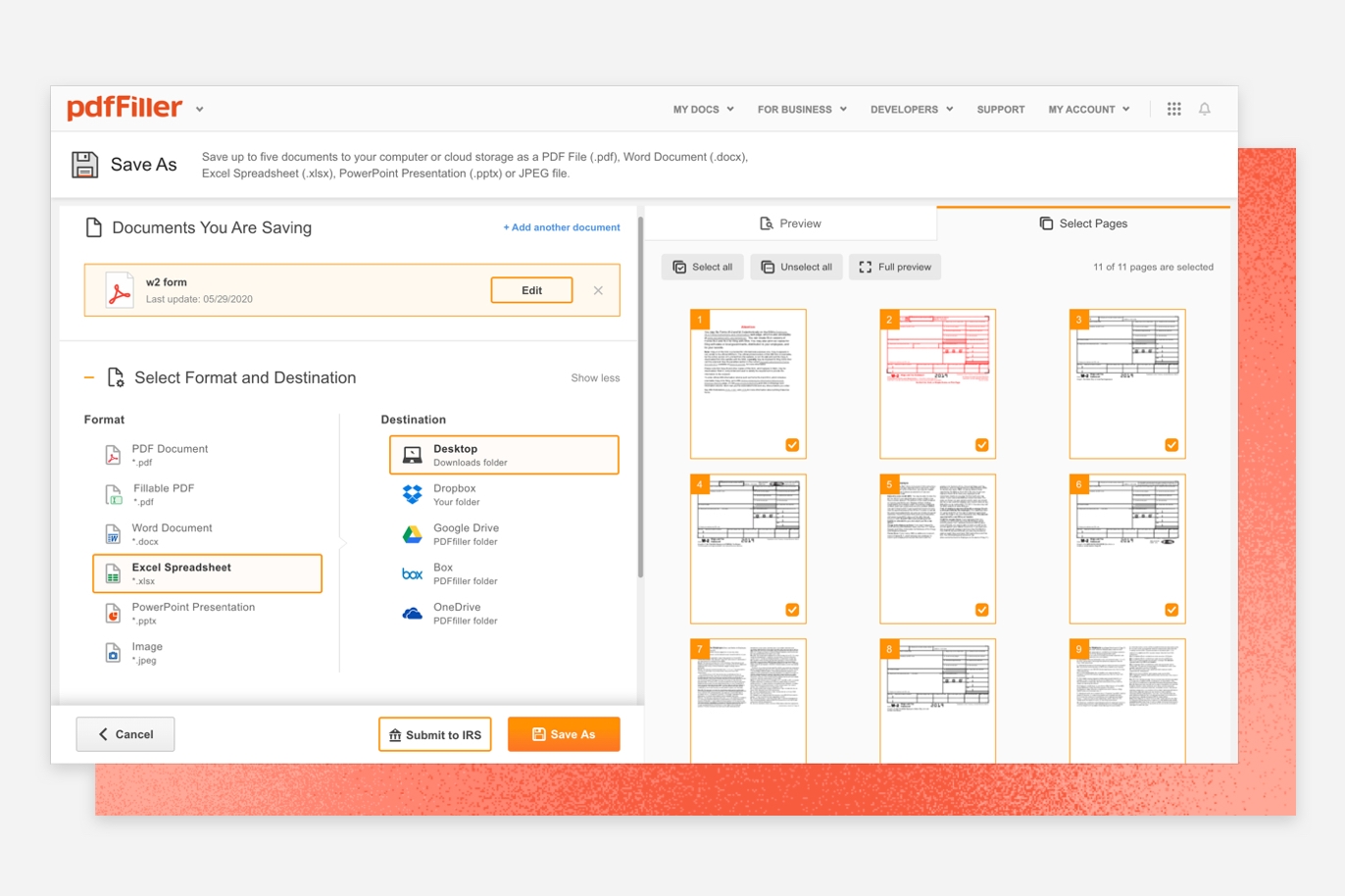The width and height of the screenshot is (1345, 896).
Task: Select Google Drive as destination
Action: coord(504,534)
